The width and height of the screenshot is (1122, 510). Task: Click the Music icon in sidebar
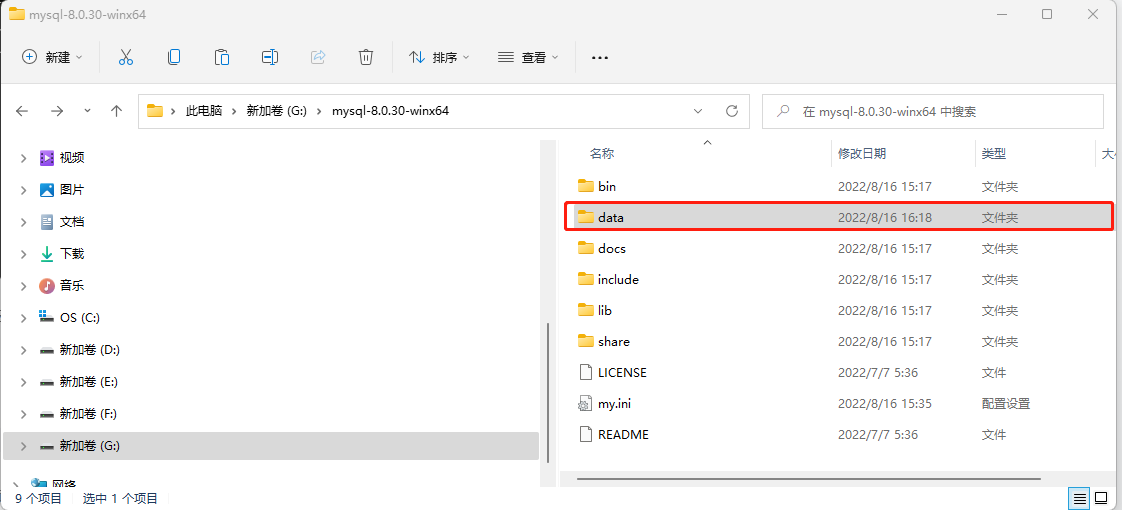[x=47, y=285]
